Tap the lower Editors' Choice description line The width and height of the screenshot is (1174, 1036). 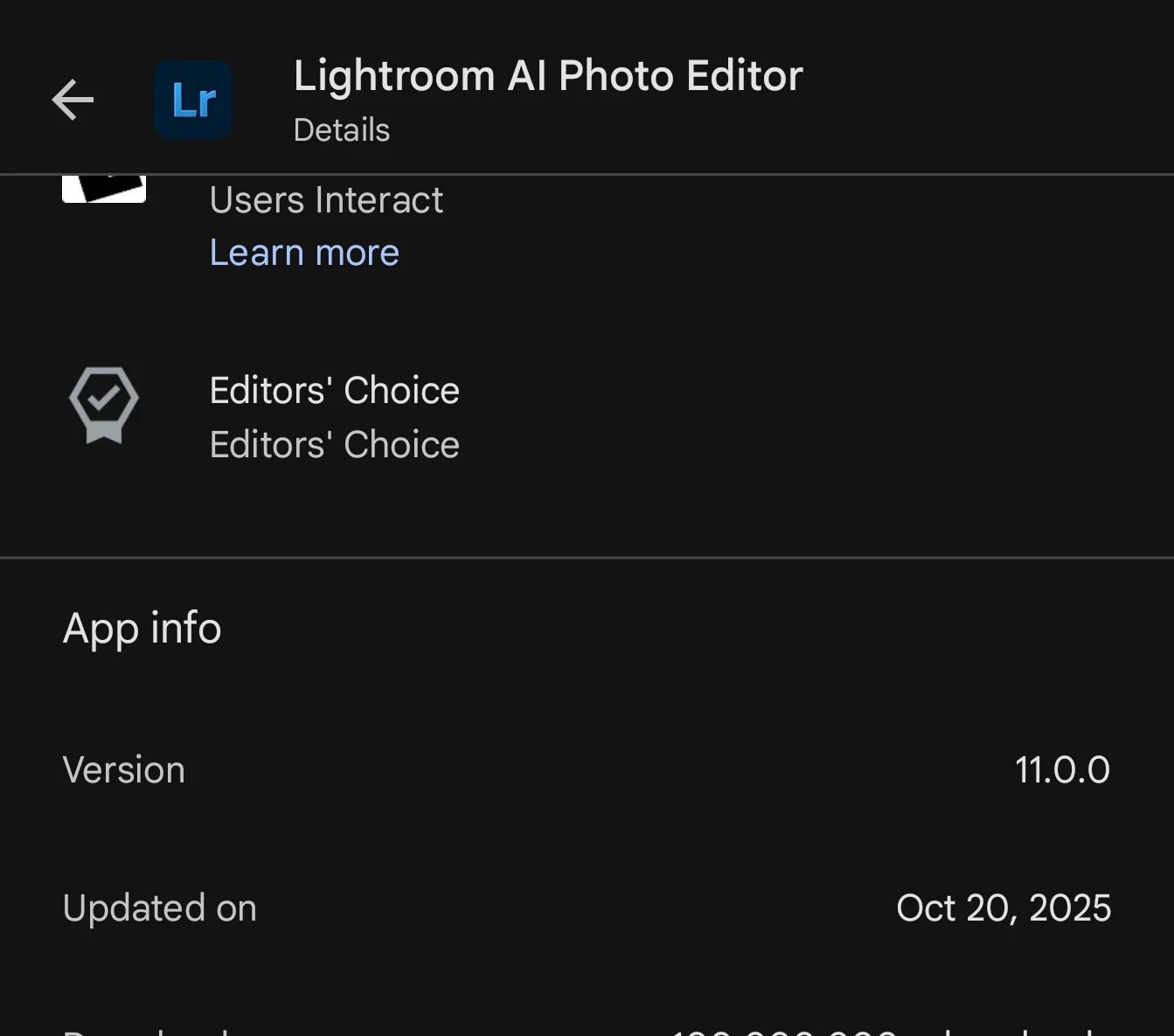coord(334,445)
